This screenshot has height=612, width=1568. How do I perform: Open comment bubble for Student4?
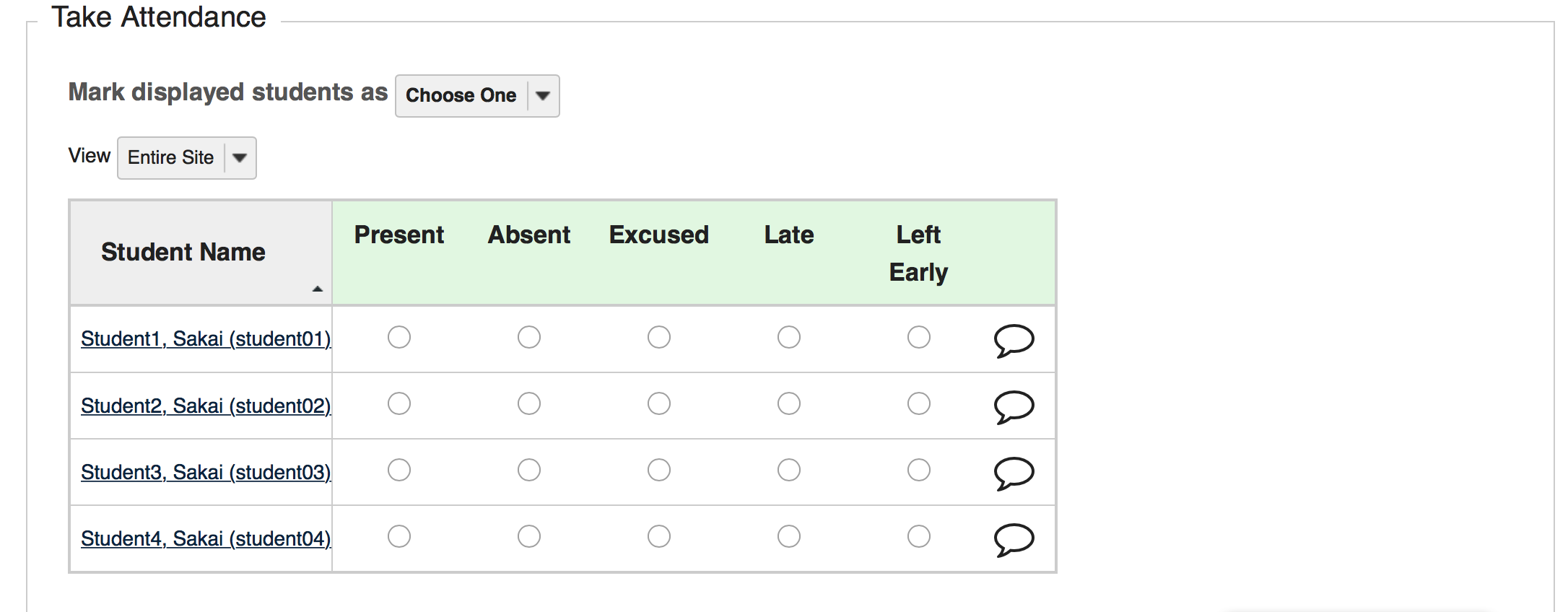point(1014,538)
